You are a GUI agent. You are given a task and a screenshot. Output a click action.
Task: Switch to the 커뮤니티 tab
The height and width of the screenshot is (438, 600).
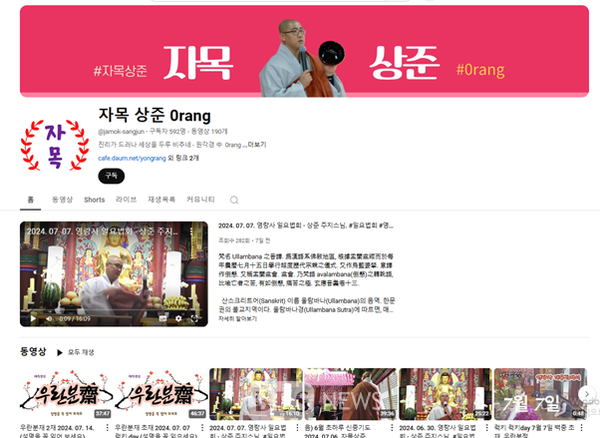(201, 200)
